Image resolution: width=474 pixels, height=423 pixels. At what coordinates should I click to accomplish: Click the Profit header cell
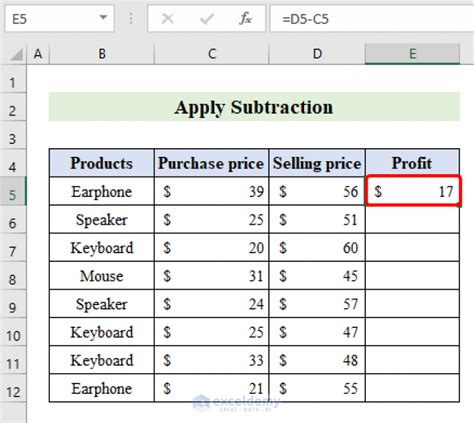point(412,163)
